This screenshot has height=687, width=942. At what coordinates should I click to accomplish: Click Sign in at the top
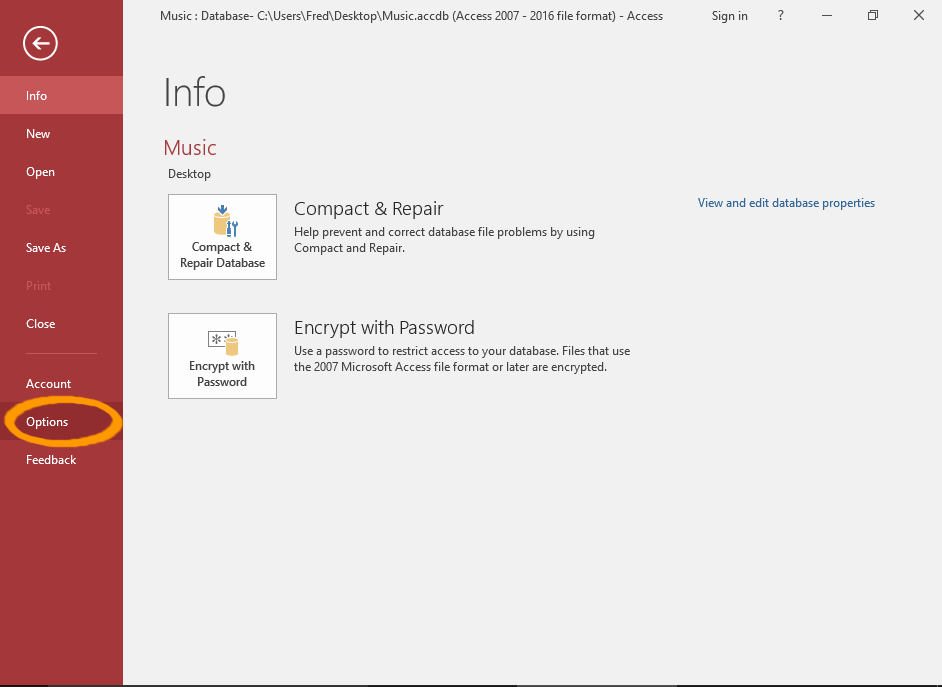pos(729,16)
